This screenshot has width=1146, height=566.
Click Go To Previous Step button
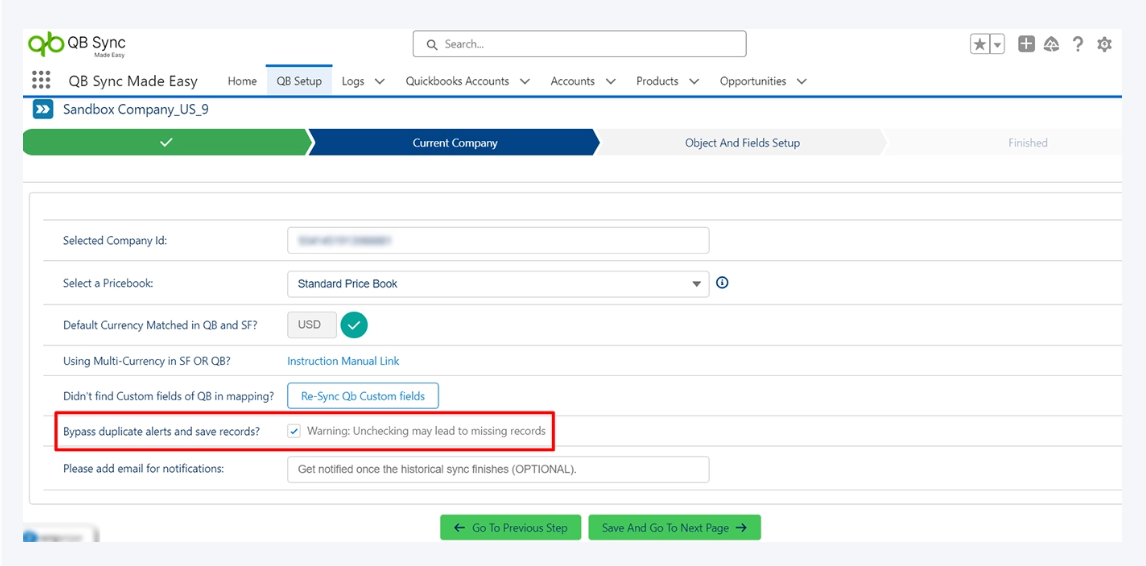pyautogui.click(x=510, y=527)
